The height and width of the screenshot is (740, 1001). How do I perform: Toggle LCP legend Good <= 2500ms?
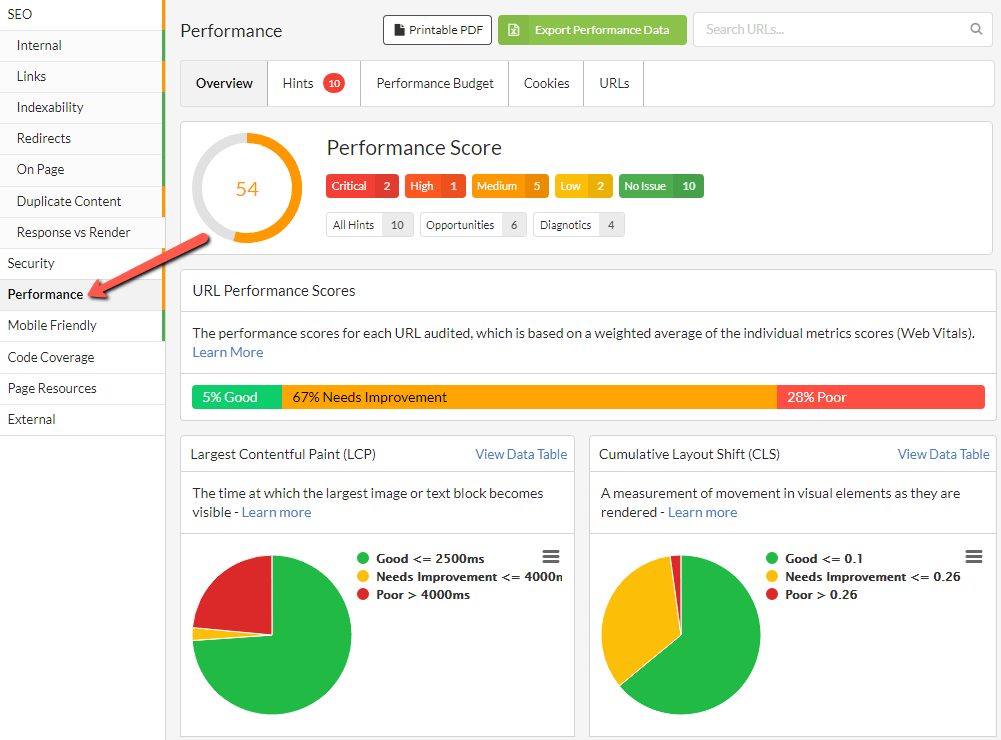click(x=421, y=558)
